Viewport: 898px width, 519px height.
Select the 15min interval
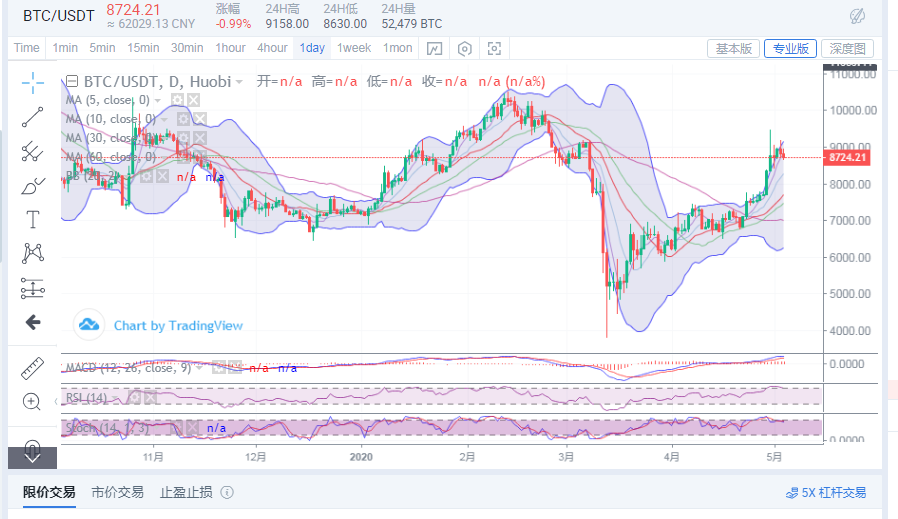click(x=143, y=48)
